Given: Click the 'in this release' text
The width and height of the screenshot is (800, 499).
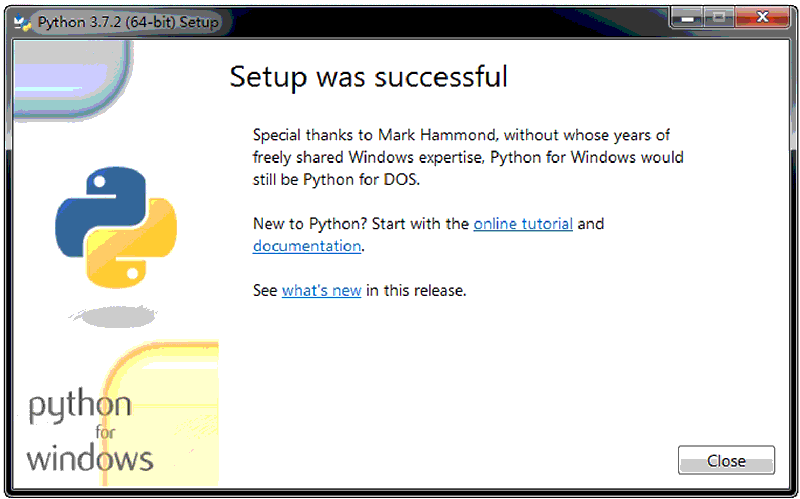Looking at the screenshot, I should (416, 290).
